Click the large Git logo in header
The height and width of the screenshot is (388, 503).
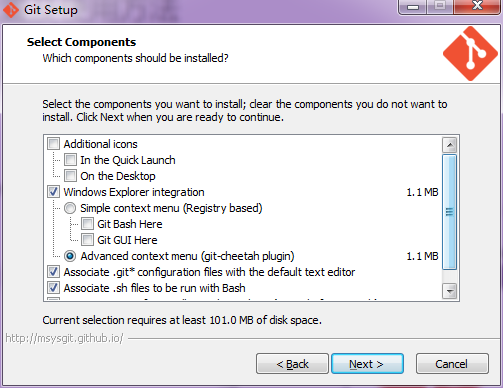(x=470, y=54)
